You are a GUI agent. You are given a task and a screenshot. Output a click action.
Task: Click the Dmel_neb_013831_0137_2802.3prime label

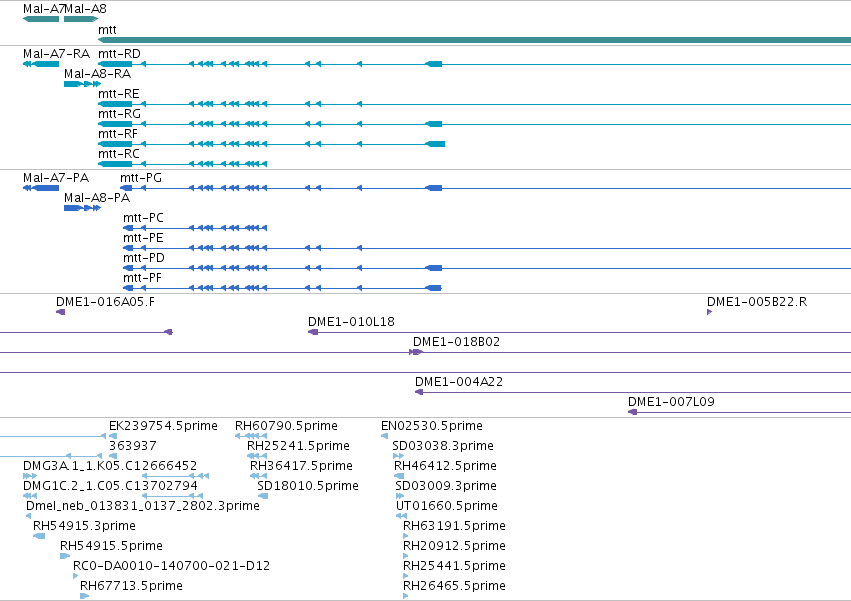[x=143, y=507]
